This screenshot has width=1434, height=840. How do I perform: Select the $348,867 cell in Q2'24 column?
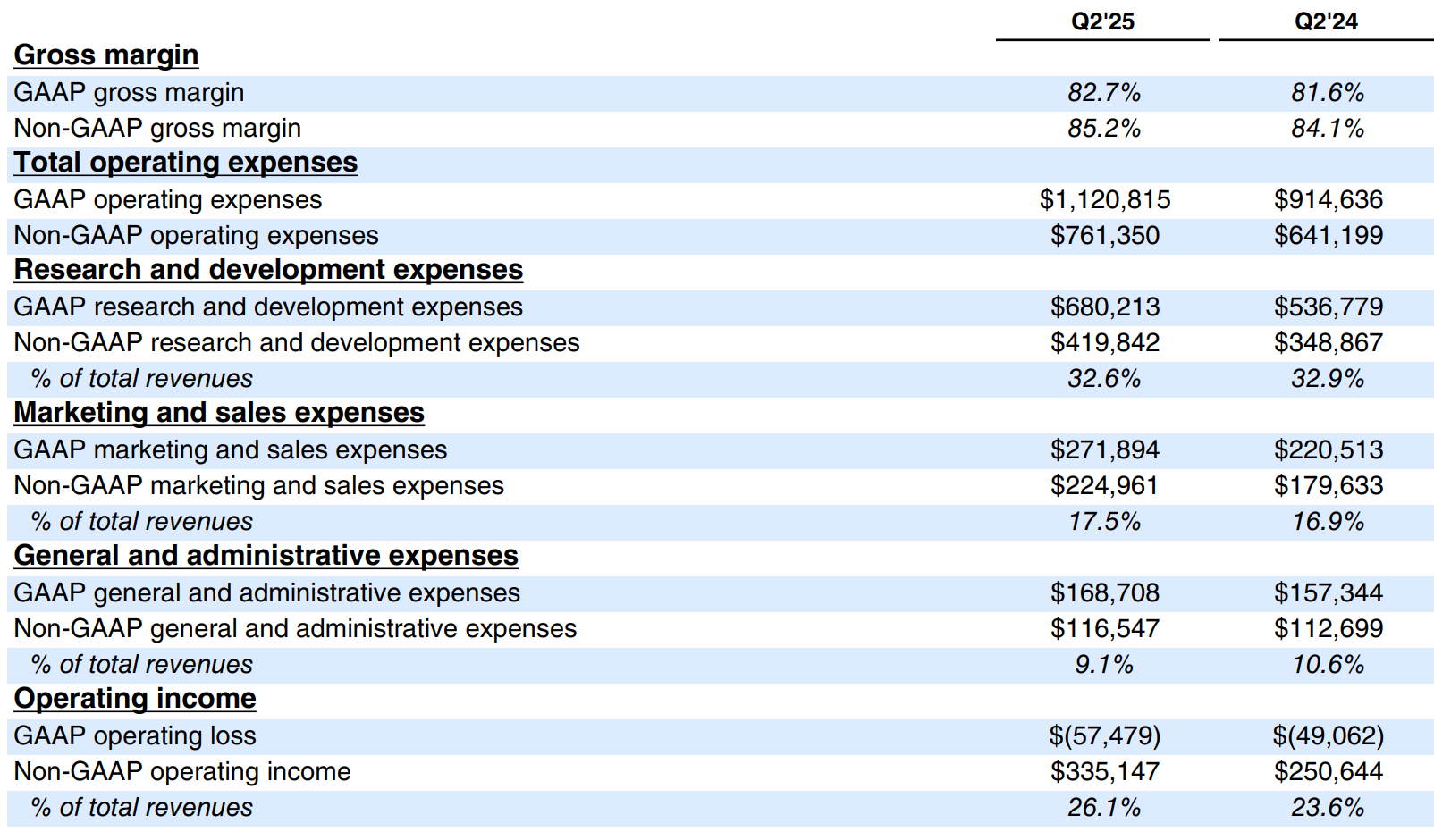[1328, 343]
